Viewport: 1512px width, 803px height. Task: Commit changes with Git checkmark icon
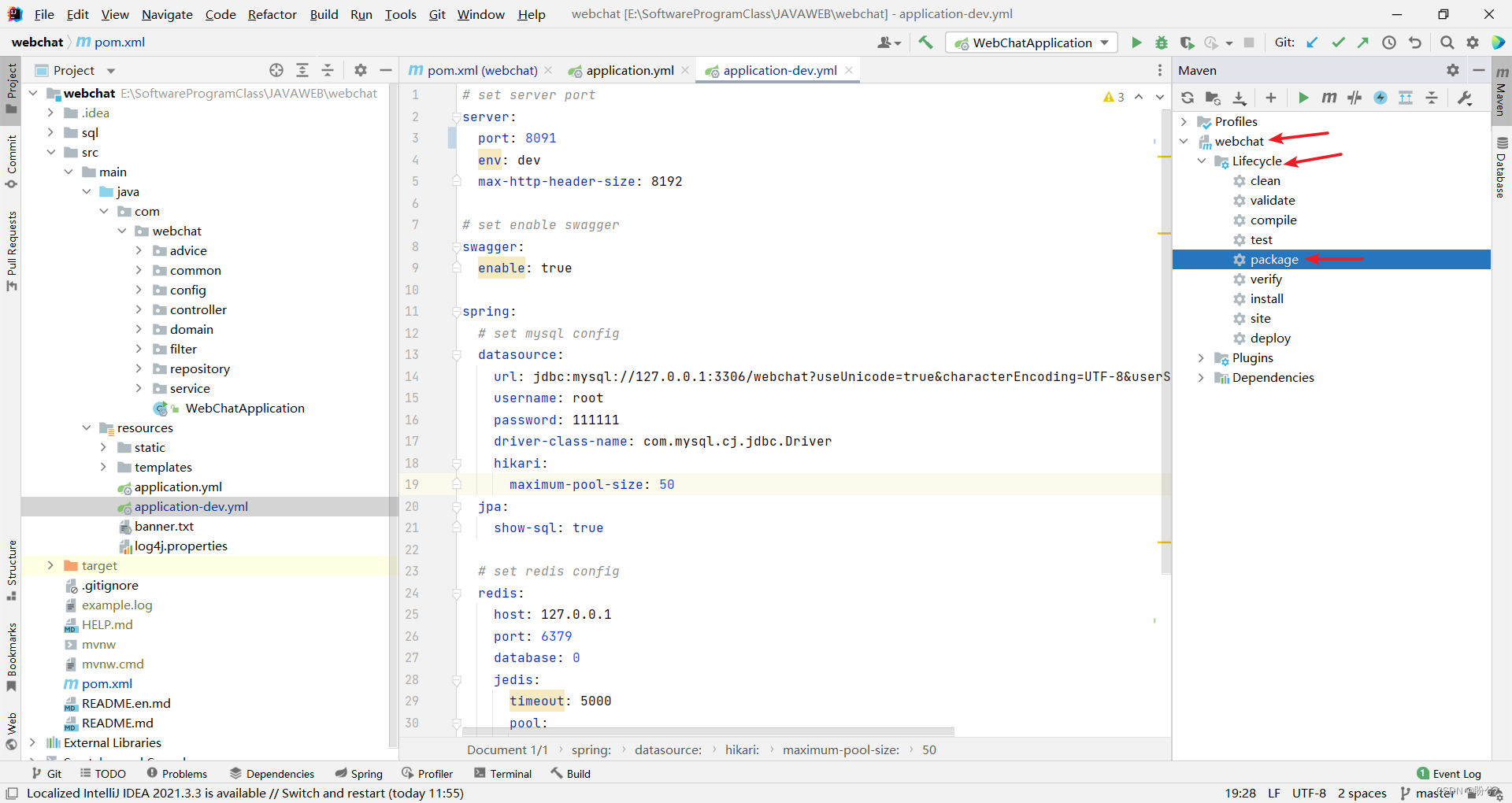tap(1338, 43)
